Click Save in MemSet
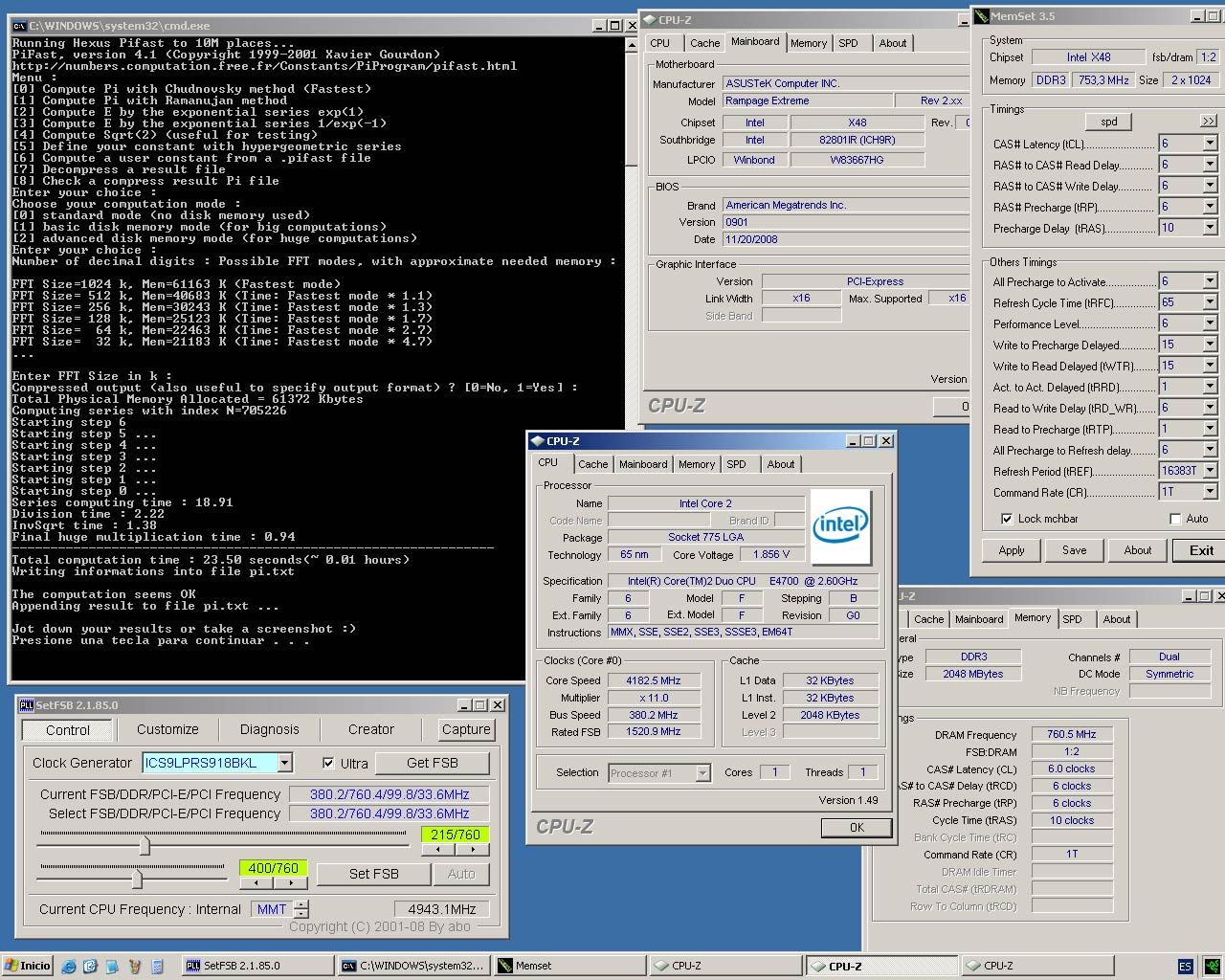The height and width of the screenshot is (980, 1225). pos(1075,550)
